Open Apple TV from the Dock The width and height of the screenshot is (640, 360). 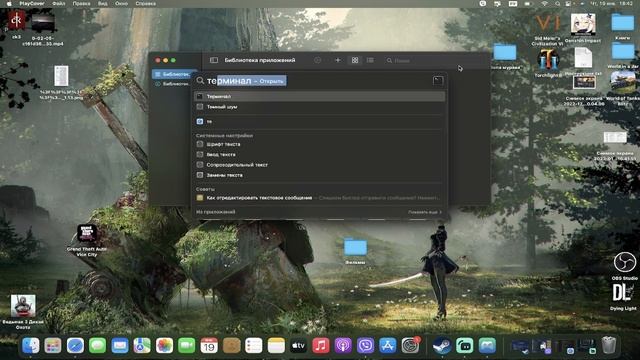(298, 346)
